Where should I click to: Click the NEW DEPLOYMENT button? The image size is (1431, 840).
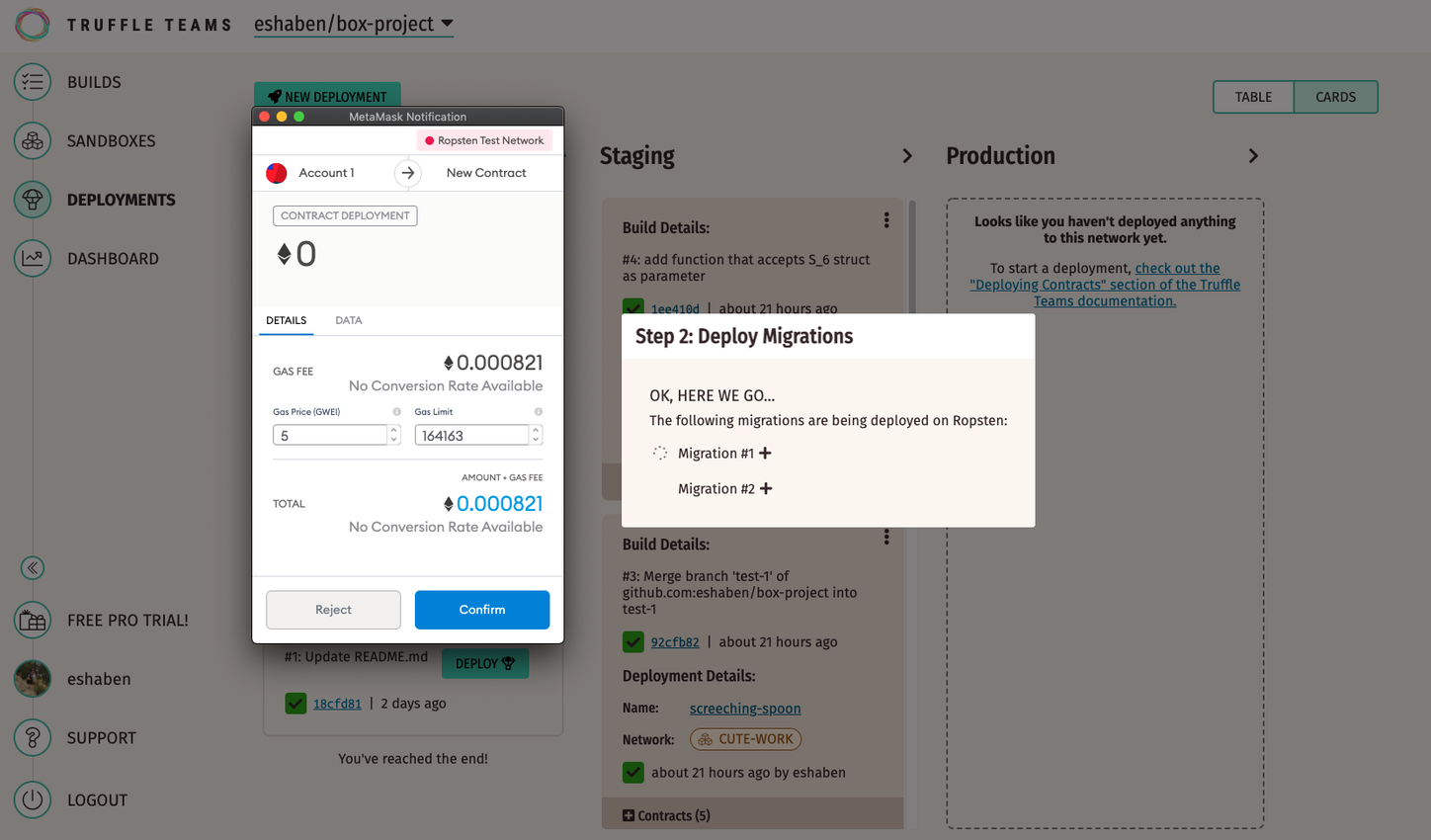coord(327,95)
